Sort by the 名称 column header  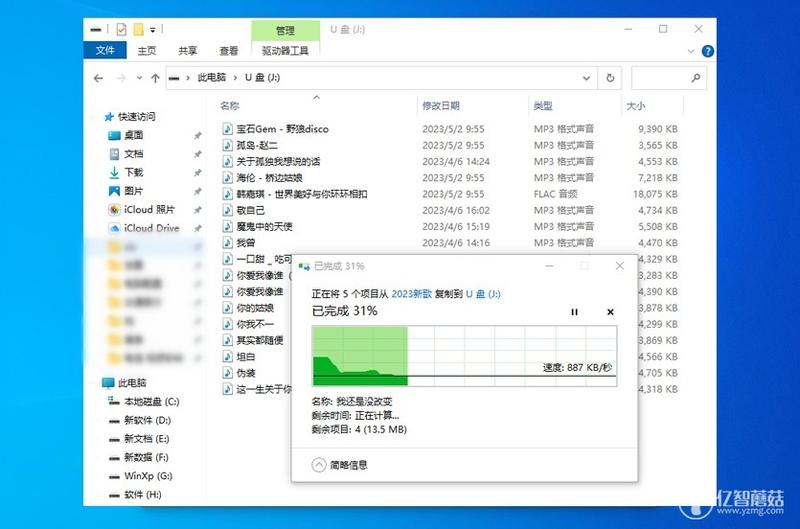tap(229, 106)
